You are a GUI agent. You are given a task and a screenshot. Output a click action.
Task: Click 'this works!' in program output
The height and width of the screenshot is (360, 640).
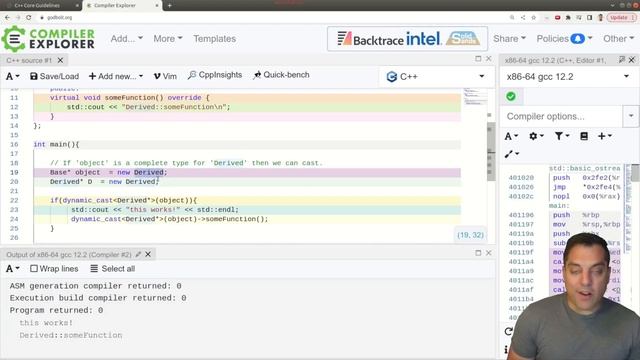[x=46, y=323]
